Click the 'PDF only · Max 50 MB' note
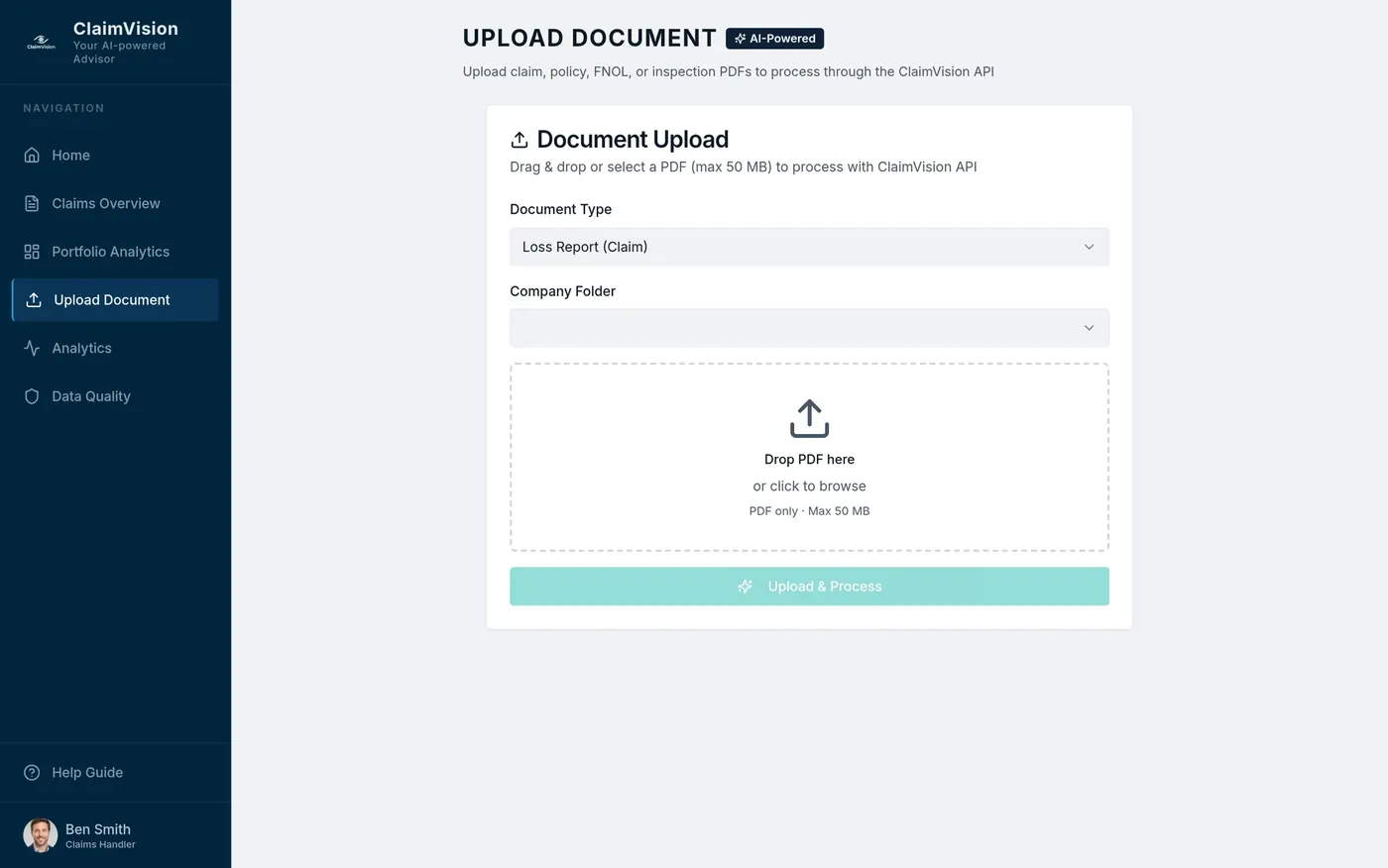 (x=809, y=511)
